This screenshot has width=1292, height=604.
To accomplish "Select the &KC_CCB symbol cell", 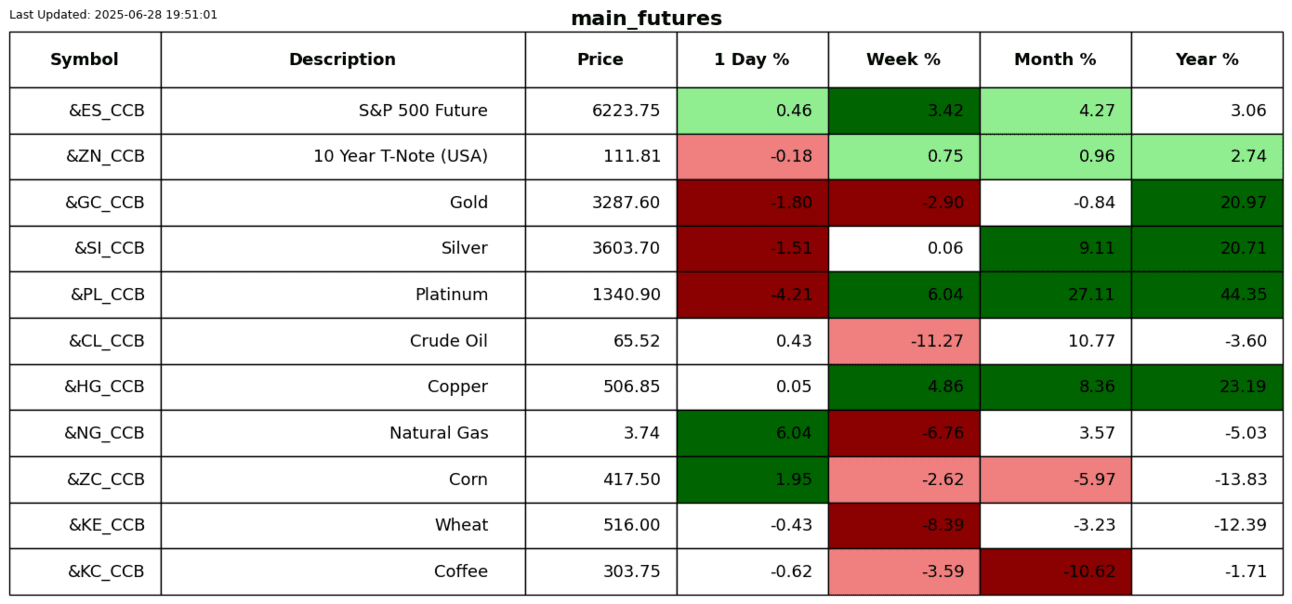I will click(85, 572).
